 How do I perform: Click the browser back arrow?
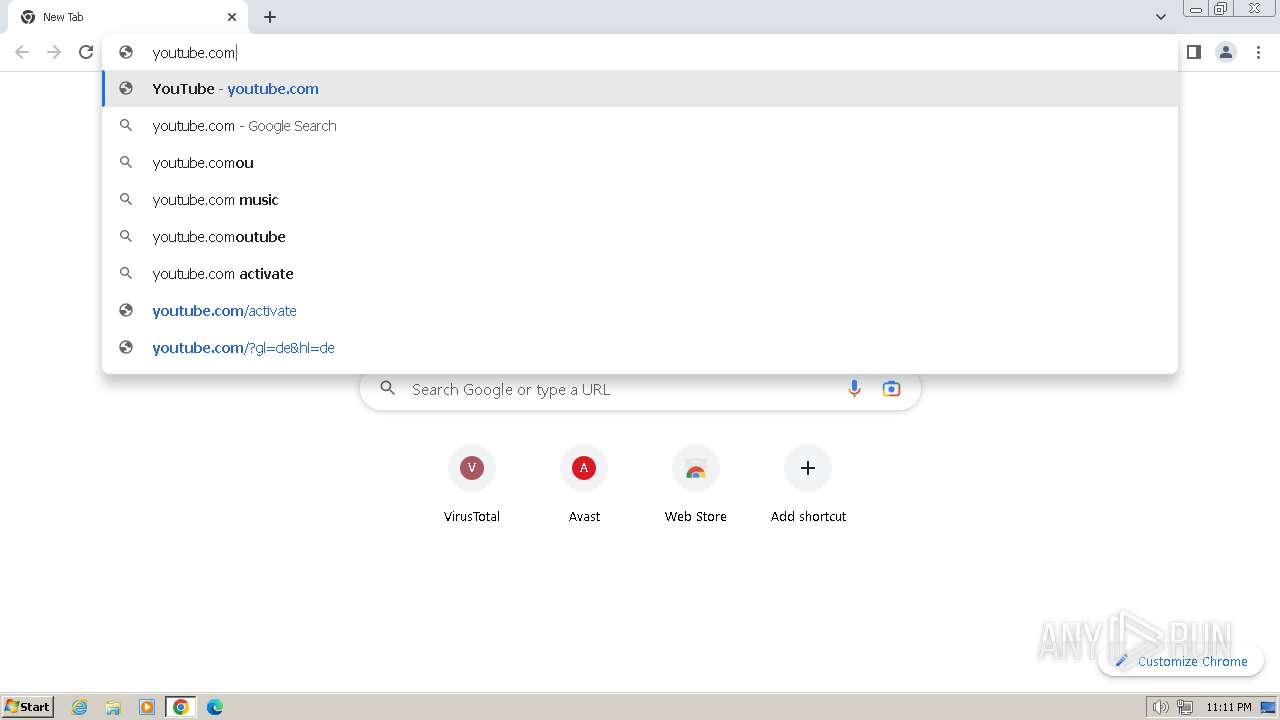point(22,52)
